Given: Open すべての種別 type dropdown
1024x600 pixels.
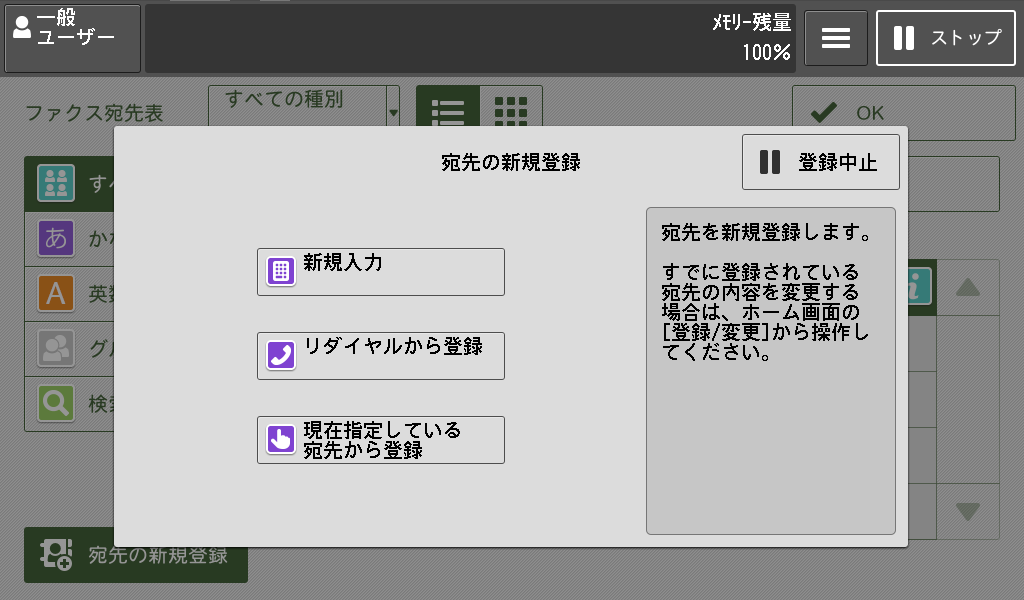Looking at the screenshot, I should point(304,105).
